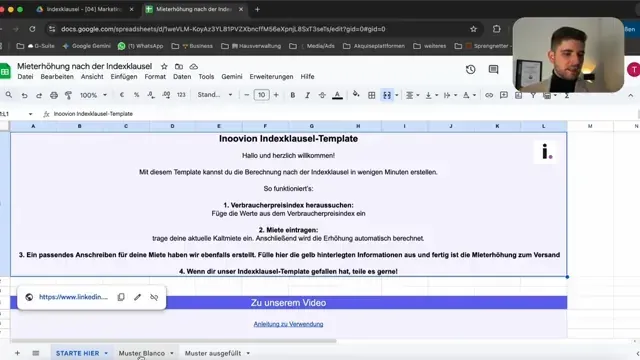Screen dimensions: 640x360
Task: Insert link via chain icon
Action: [489, 95]
